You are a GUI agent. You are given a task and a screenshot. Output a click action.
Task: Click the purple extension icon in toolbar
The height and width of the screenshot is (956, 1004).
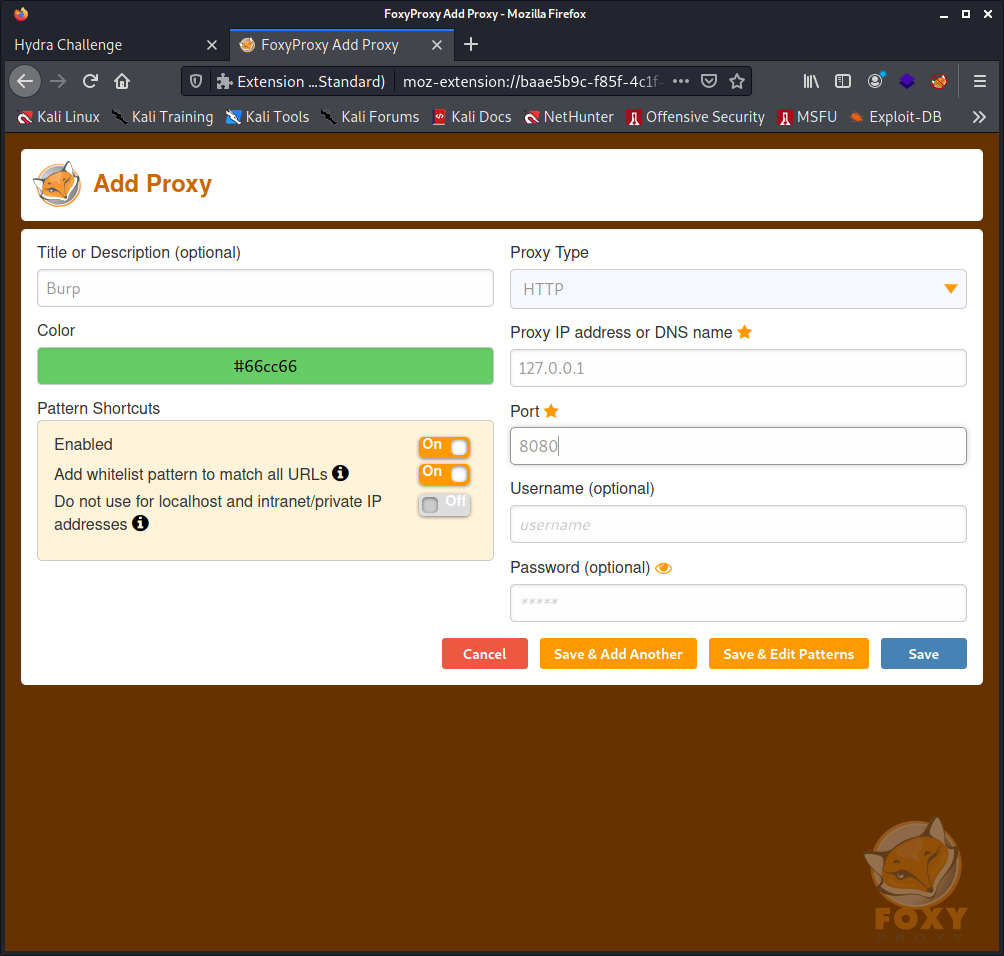[x=907, y=81]
